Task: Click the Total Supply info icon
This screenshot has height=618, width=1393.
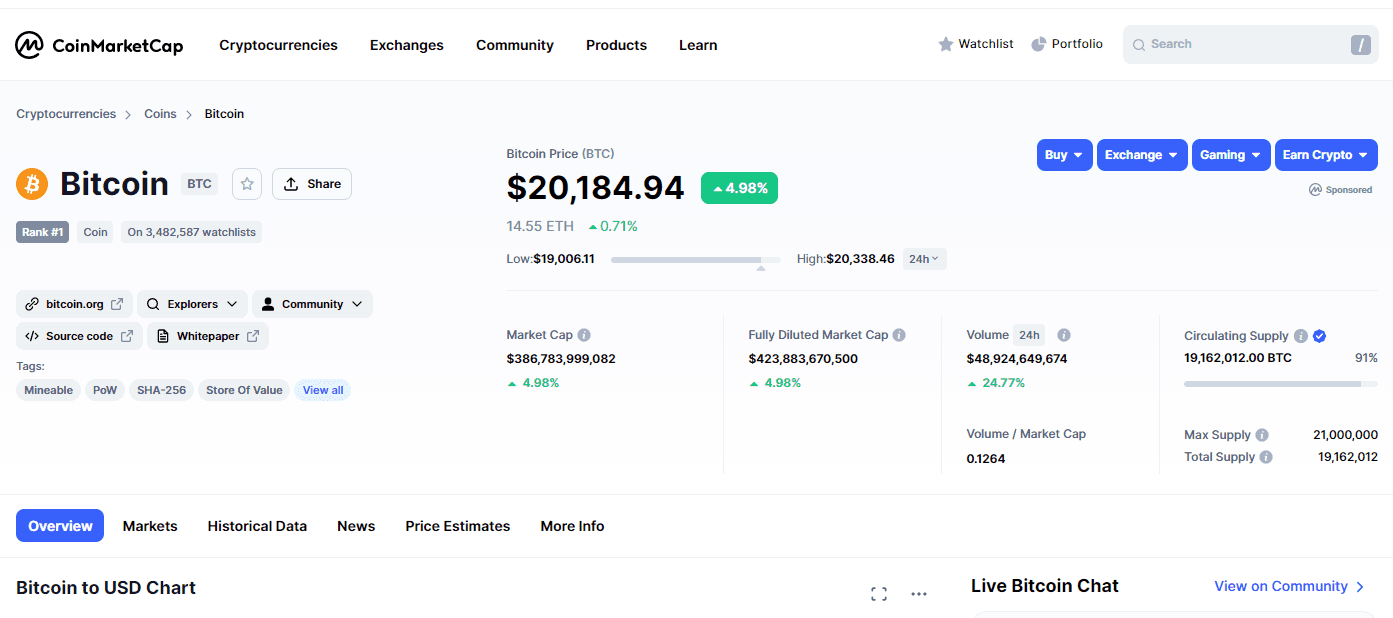Action: tap(1266, 457)
